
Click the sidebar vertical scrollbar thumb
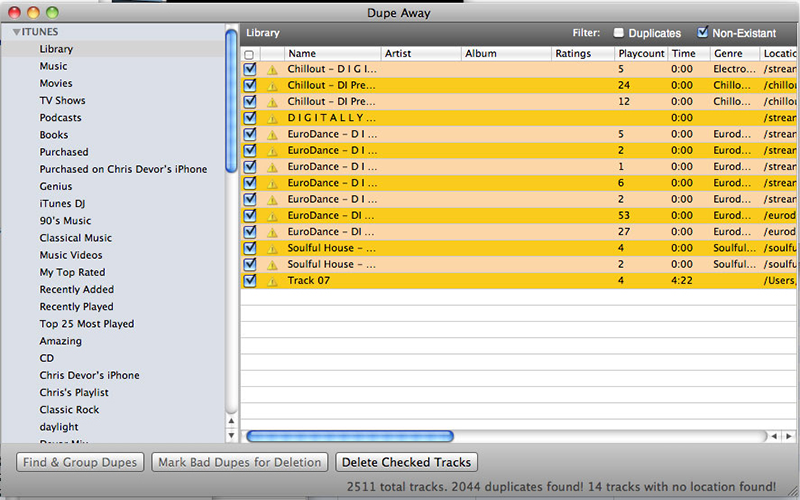point(231,101)
